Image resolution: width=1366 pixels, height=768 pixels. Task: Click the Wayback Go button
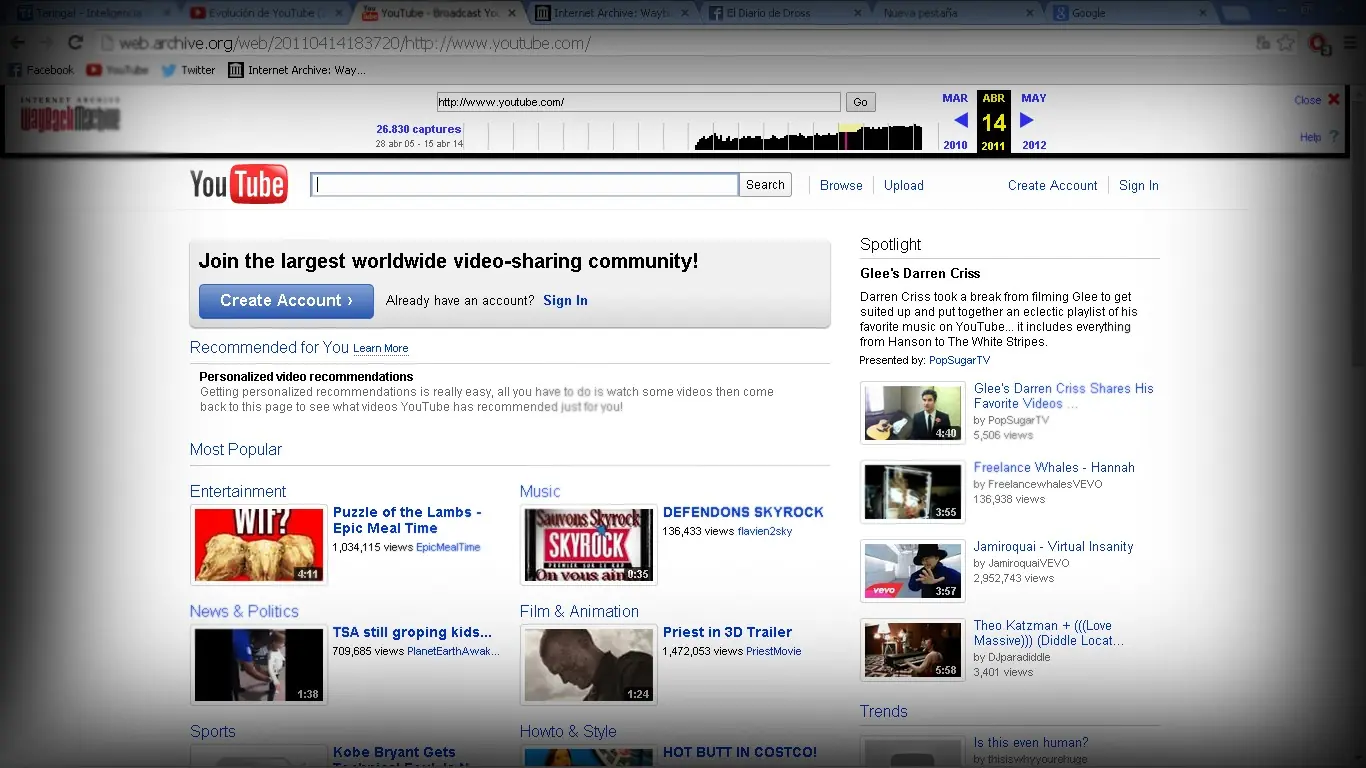tap(861, 102)
